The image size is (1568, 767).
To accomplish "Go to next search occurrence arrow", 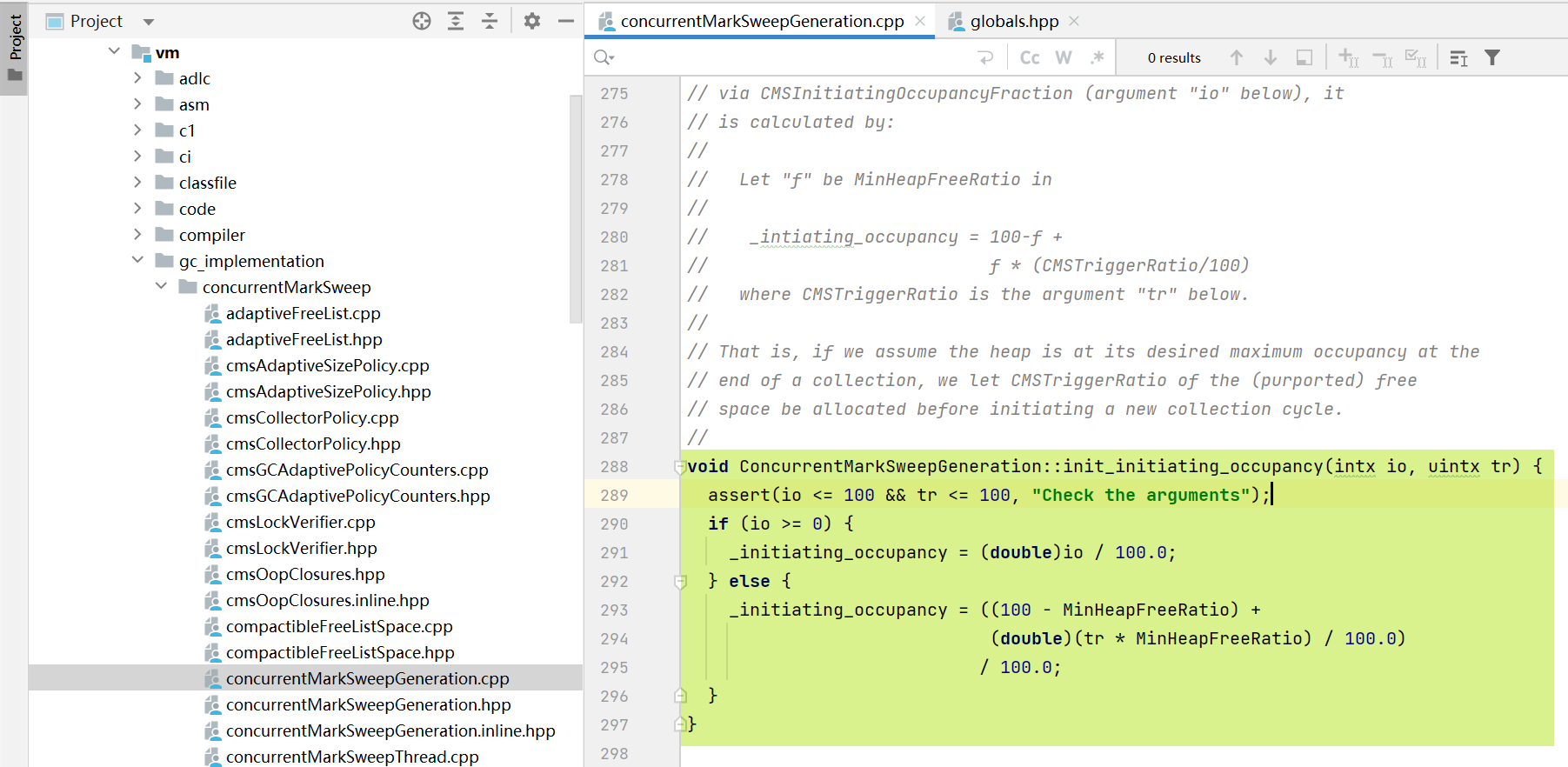I will 1271,57.
